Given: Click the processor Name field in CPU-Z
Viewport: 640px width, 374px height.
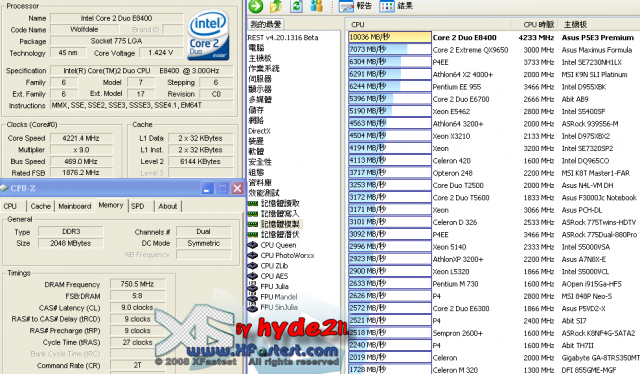Looking at the screenshot, I should 116,18.
